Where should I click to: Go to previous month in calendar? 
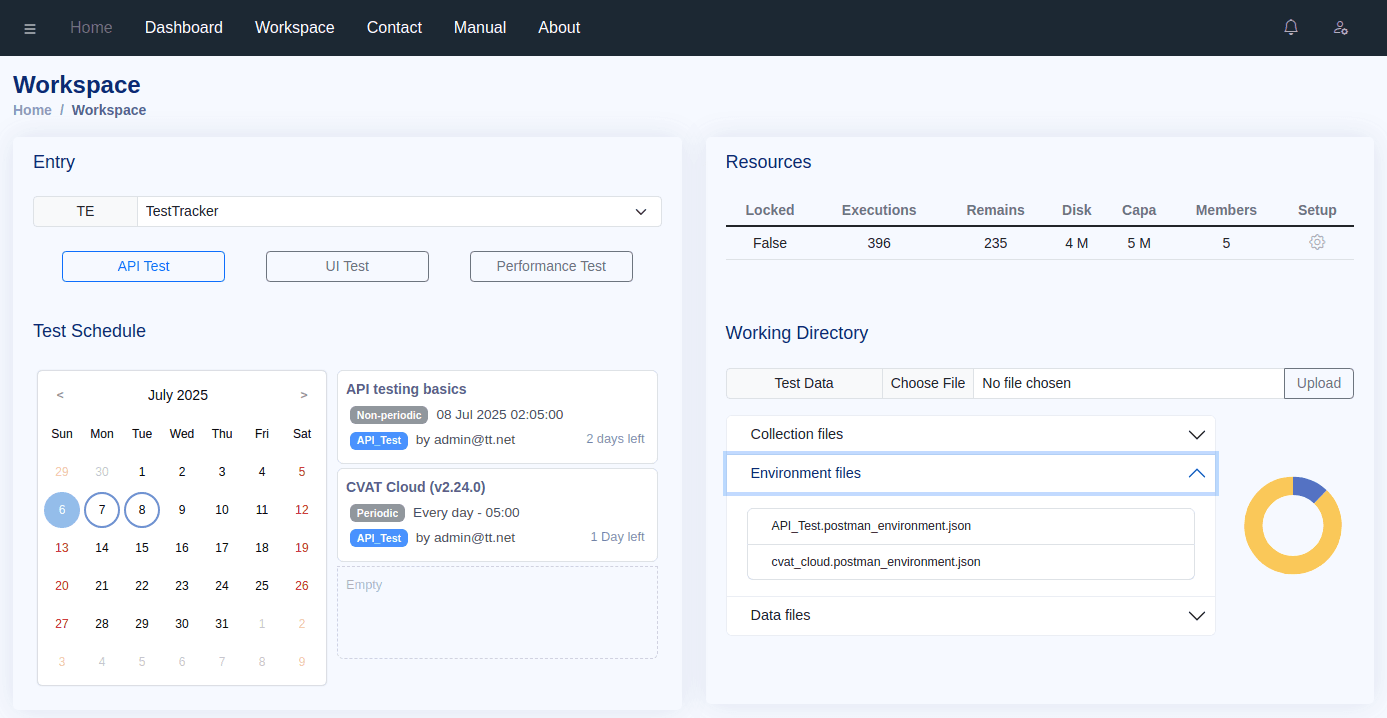[x=60, y=395]
